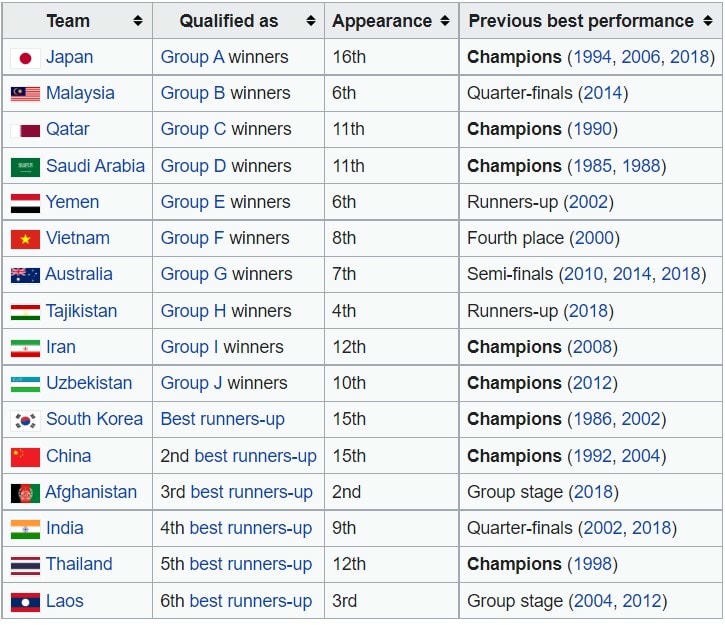Image resolution: width=725 pixels, height=625 pixels.
Task: Open the Group A link
Action: pos(192,57)
